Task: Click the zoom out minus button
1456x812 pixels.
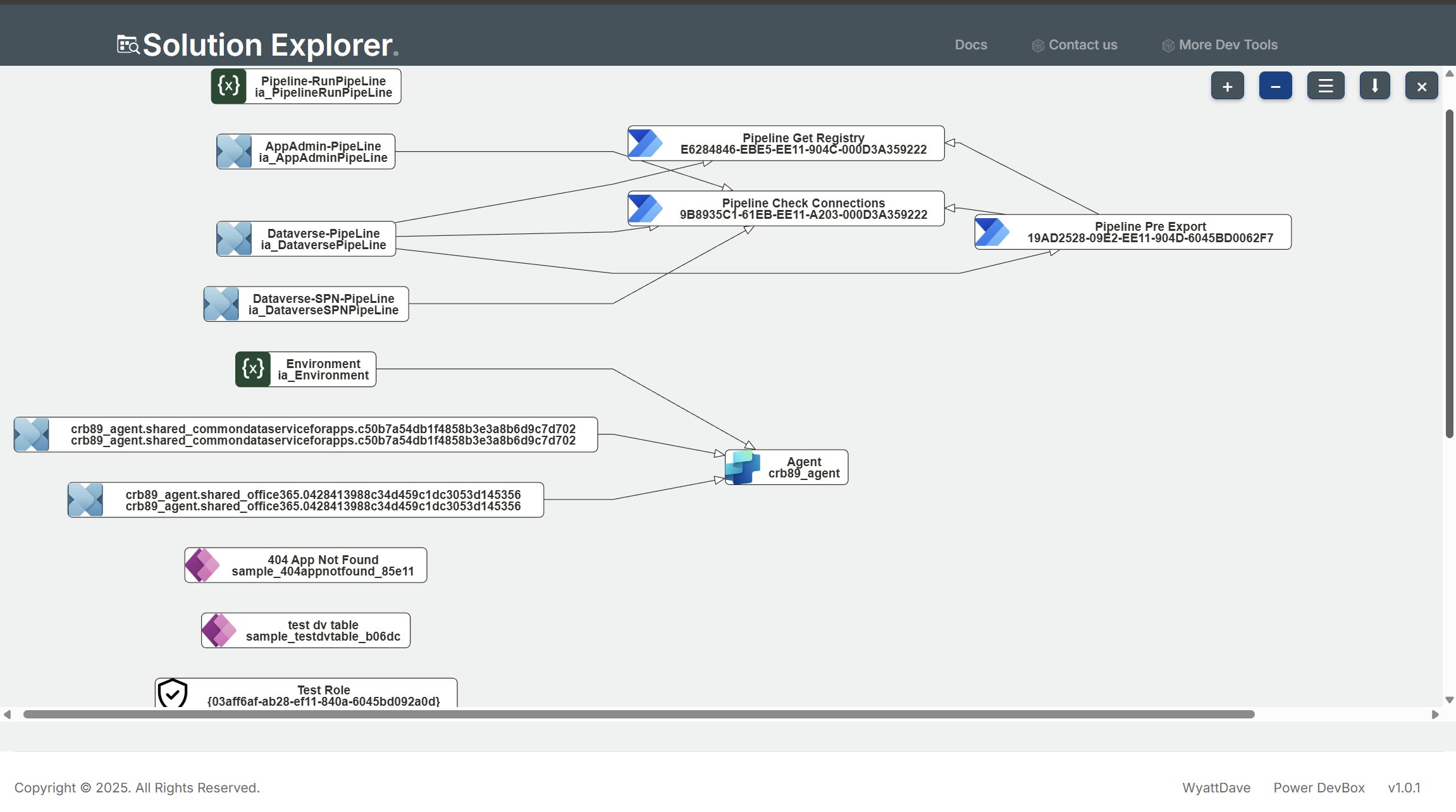Action: click(1275, 86)
